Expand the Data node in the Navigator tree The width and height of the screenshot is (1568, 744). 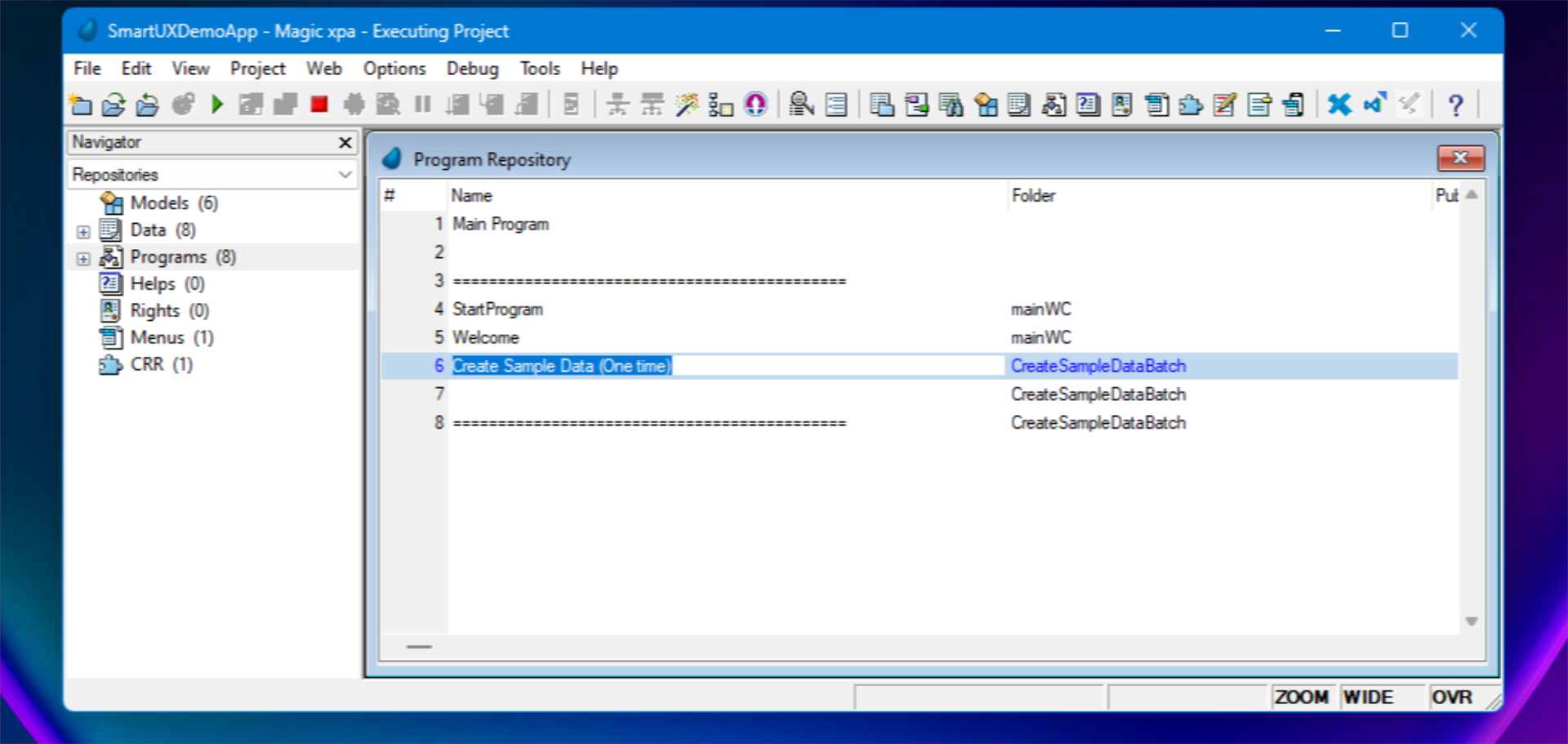84,231
